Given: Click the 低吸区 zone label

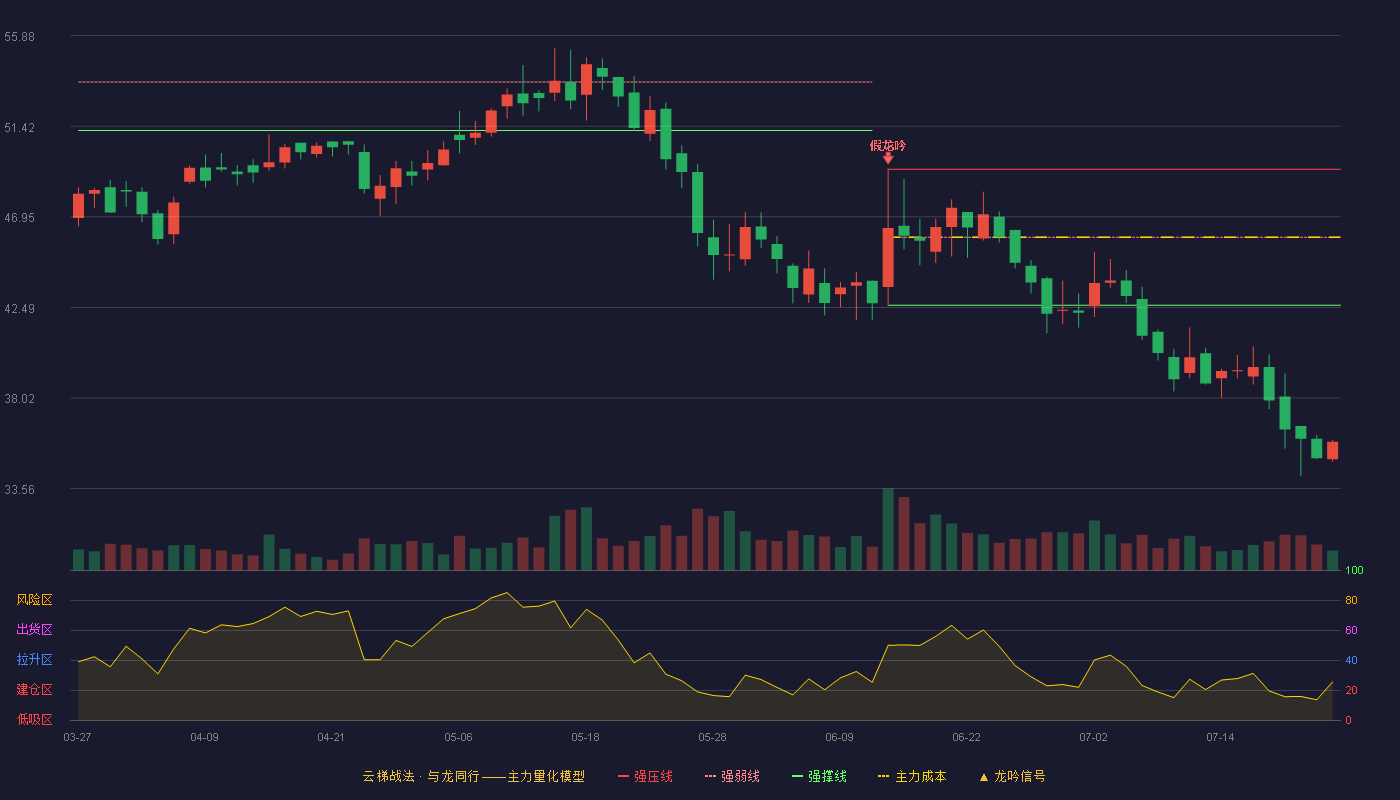Looking at the screenshot, I should [34, 720].
